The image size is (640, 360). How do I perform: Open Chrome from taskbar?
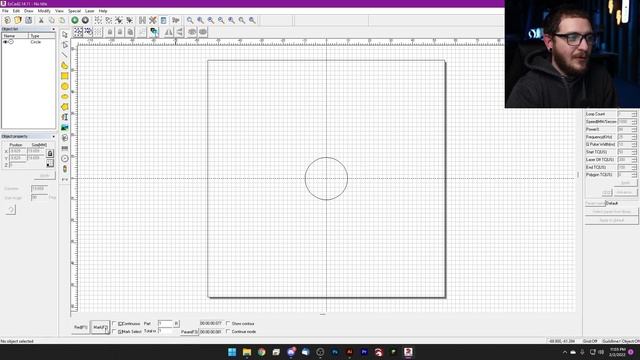coord(261,352)
